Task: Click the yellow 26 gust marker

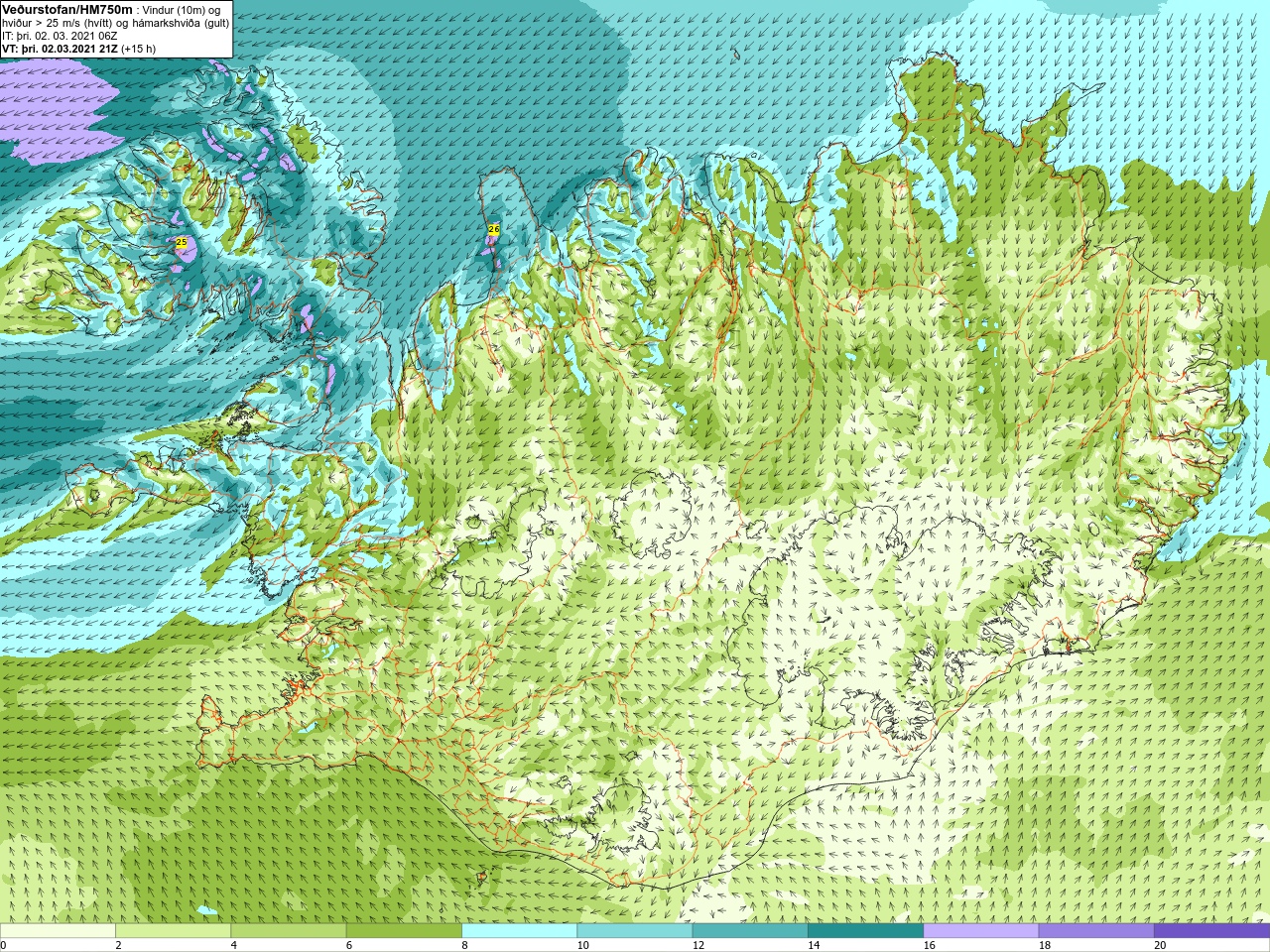Action: 494,229
